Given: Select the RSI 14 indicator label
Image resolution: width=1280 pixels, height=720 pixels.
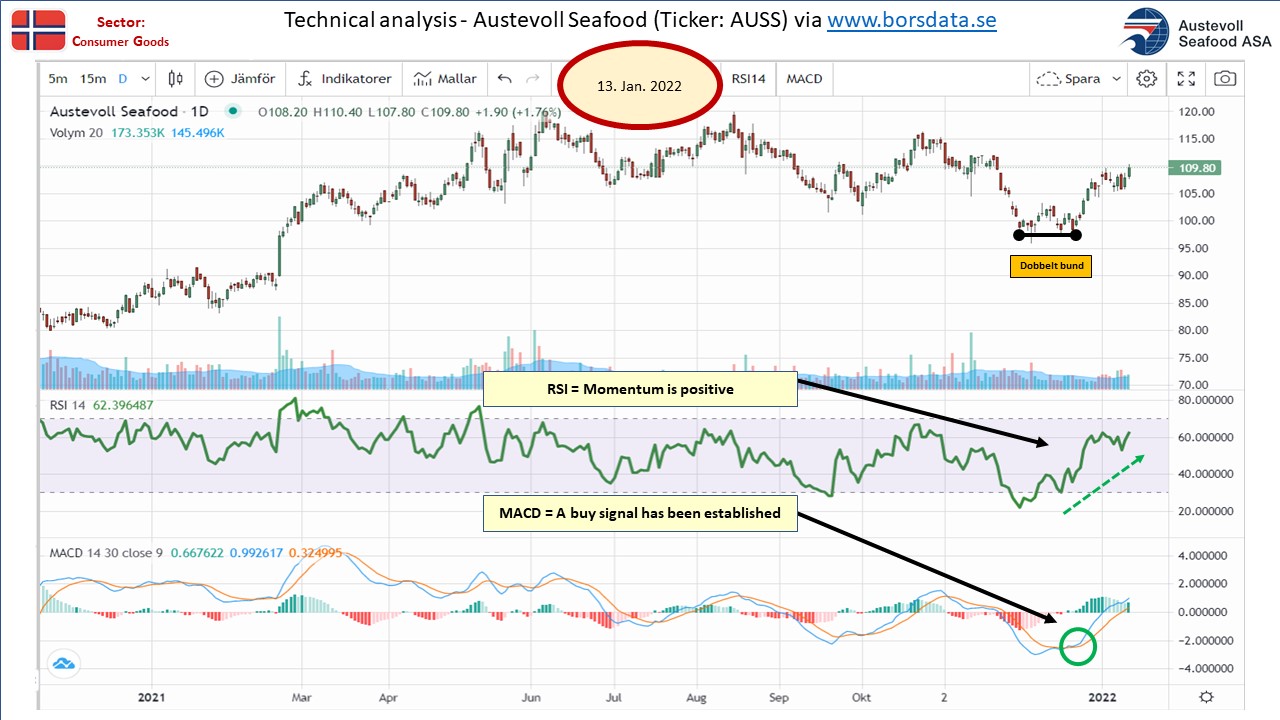Looking at the screenshot, I should pos(70,404).
